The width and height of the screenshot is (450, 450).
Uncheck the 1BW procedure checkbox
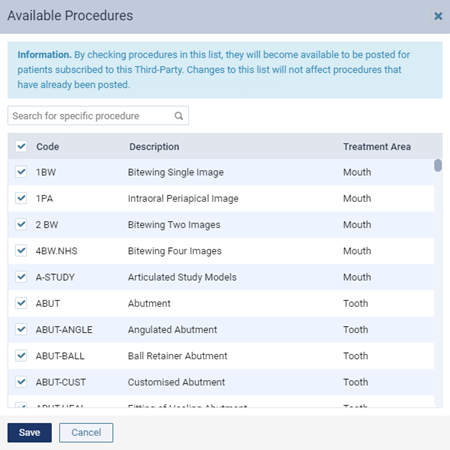(21, 172)
